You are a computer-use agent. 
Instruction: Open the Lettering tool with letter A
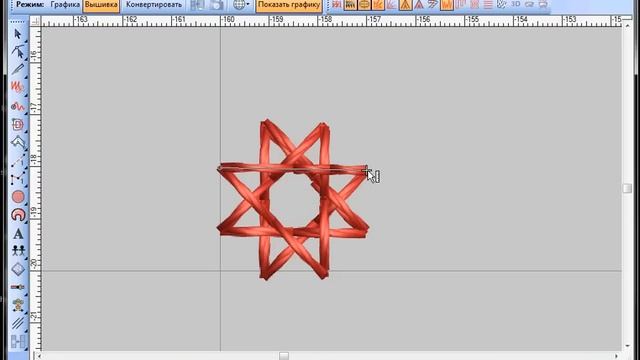[x=18, y=233]
